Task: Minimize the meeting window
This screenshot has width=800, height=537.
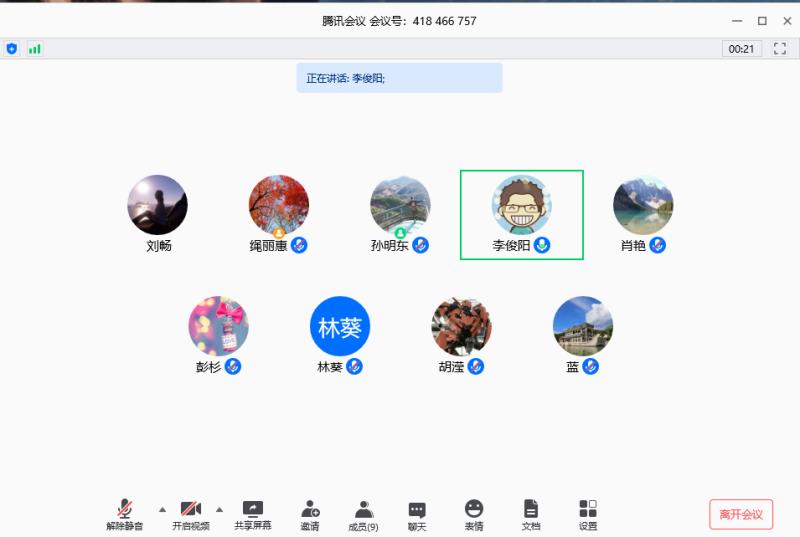Action: tap(737, 21)
